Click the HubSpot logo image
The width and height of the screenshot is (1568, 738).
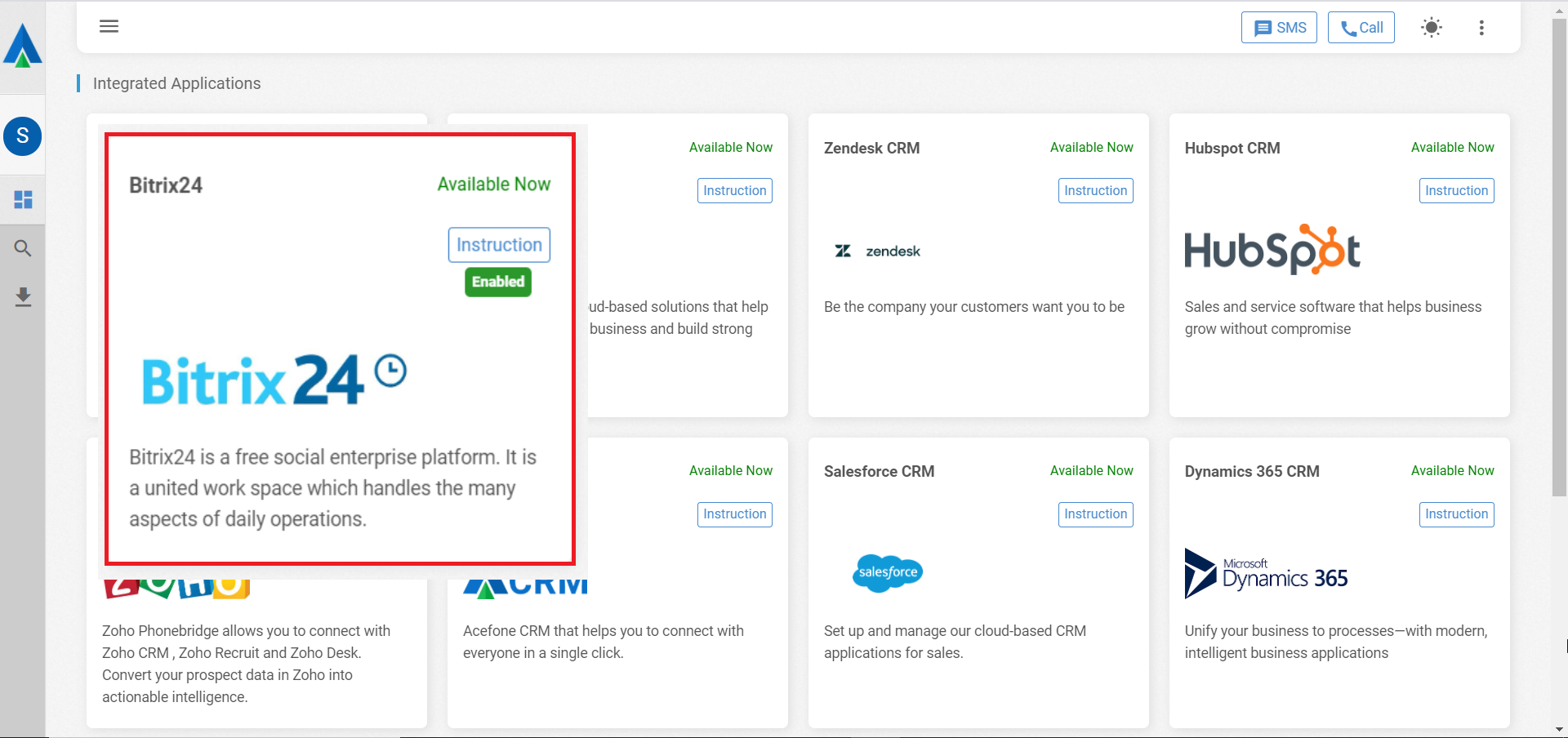[x=1272, y=250]
